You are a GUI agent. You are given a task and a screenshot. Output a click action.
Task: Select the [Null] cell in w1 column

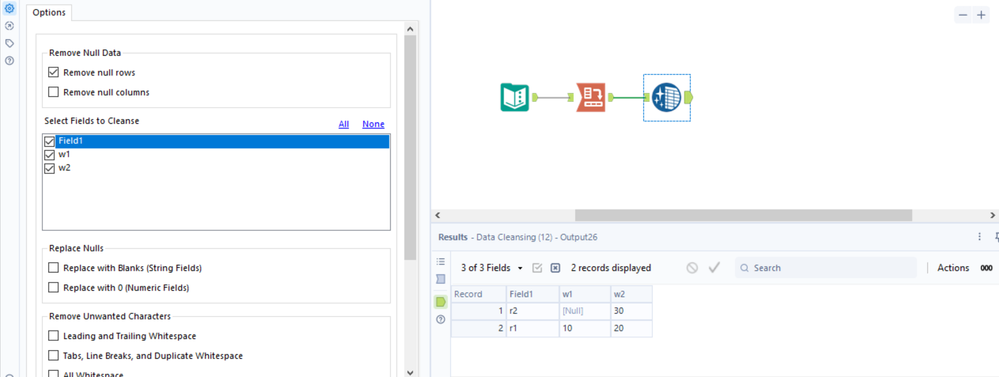click(x=584, y=311)
